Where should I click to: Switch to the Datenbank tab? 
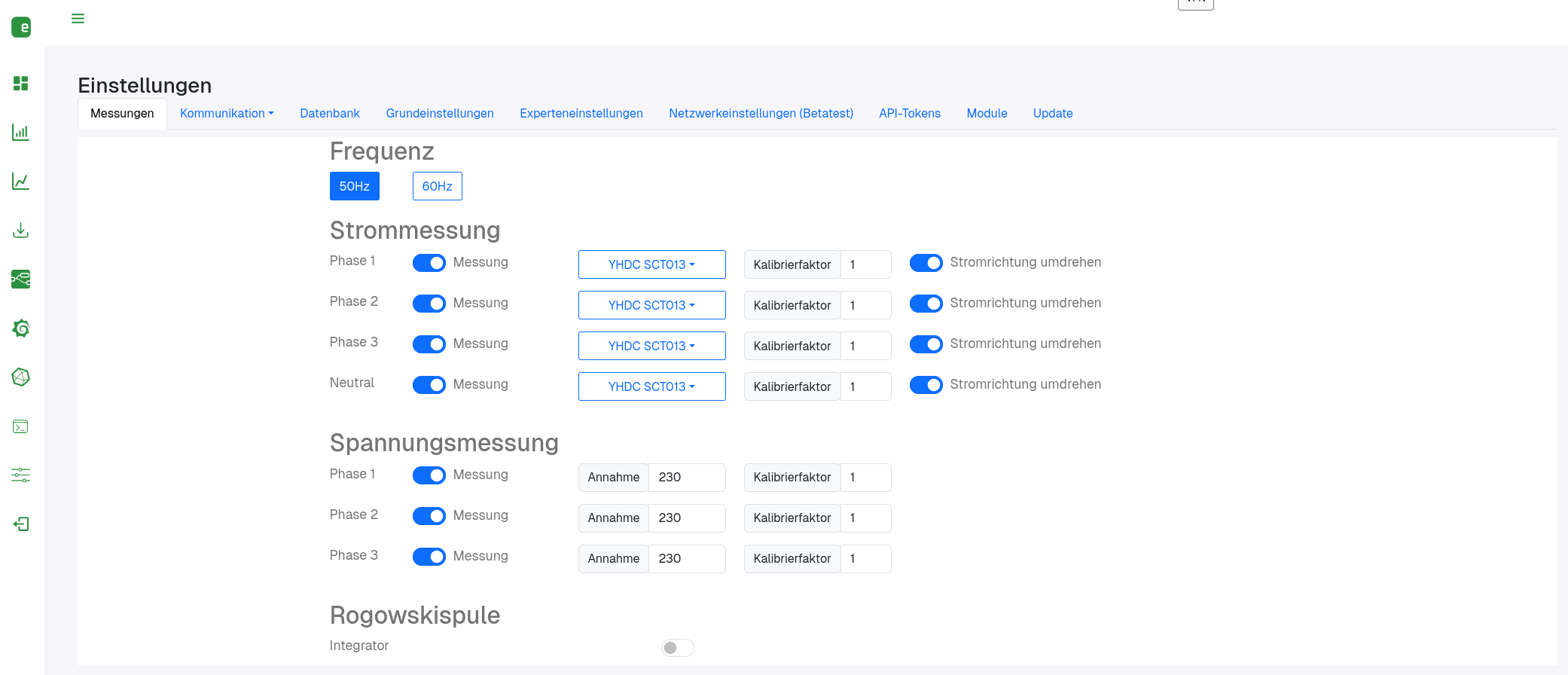(x=330, y=113)
